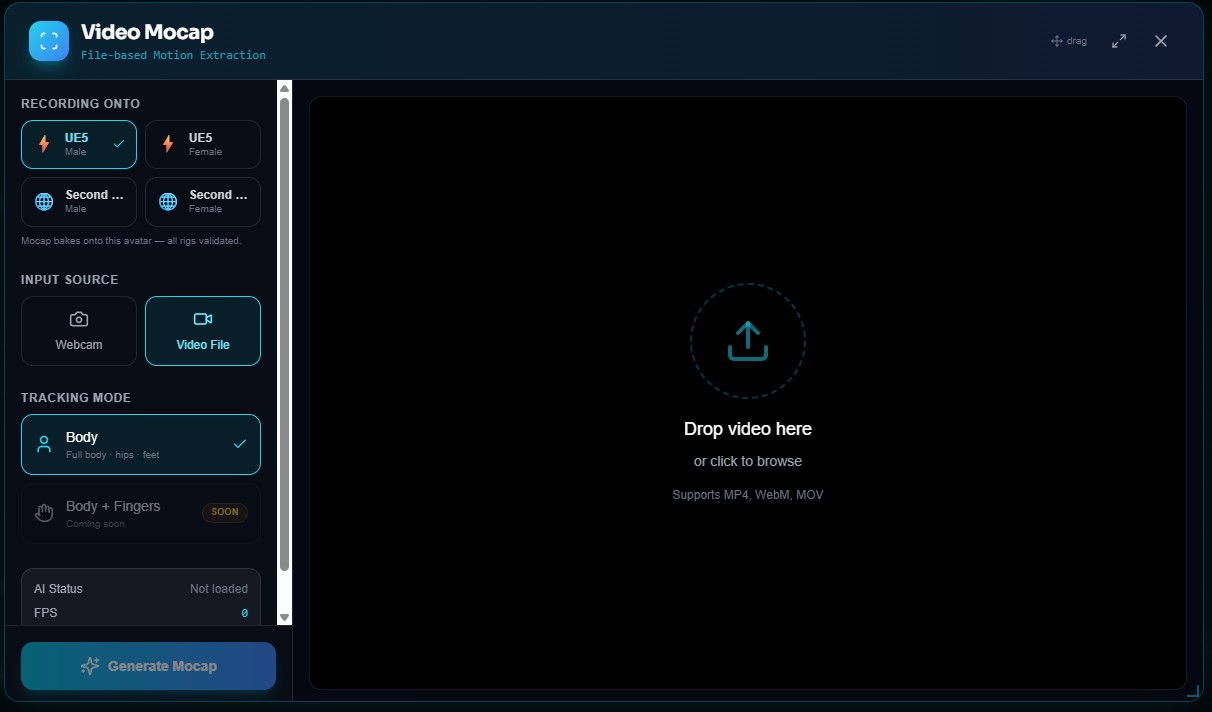
Task: Click the drag handle icon in header
Action: (1056, 41)
